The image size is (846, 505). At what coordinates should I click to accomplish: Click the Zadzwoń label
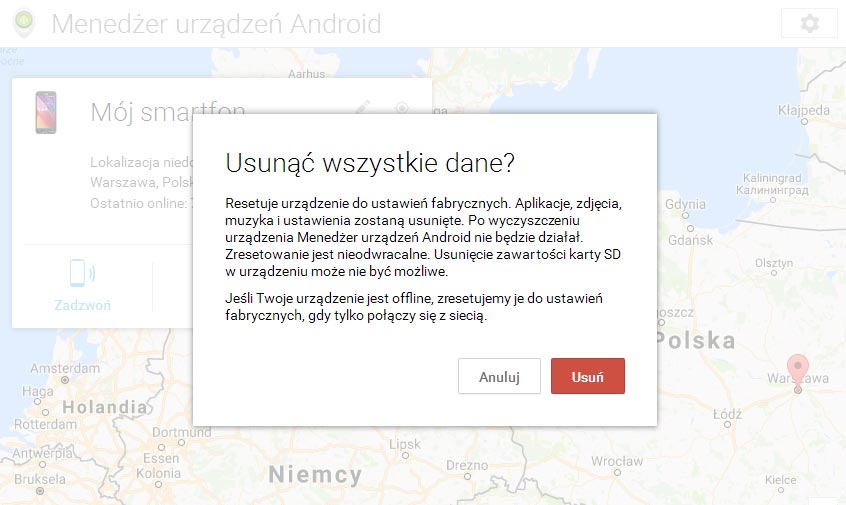tap(83, 305)
